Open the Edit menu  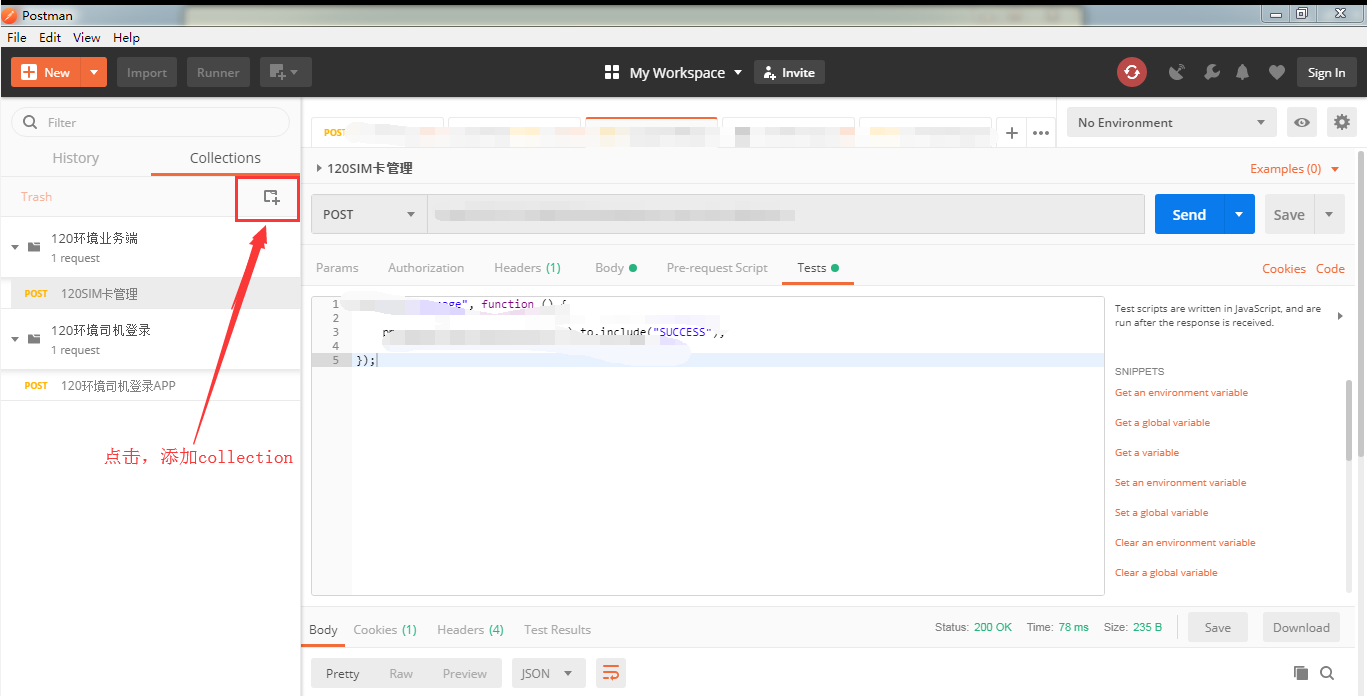50,37
